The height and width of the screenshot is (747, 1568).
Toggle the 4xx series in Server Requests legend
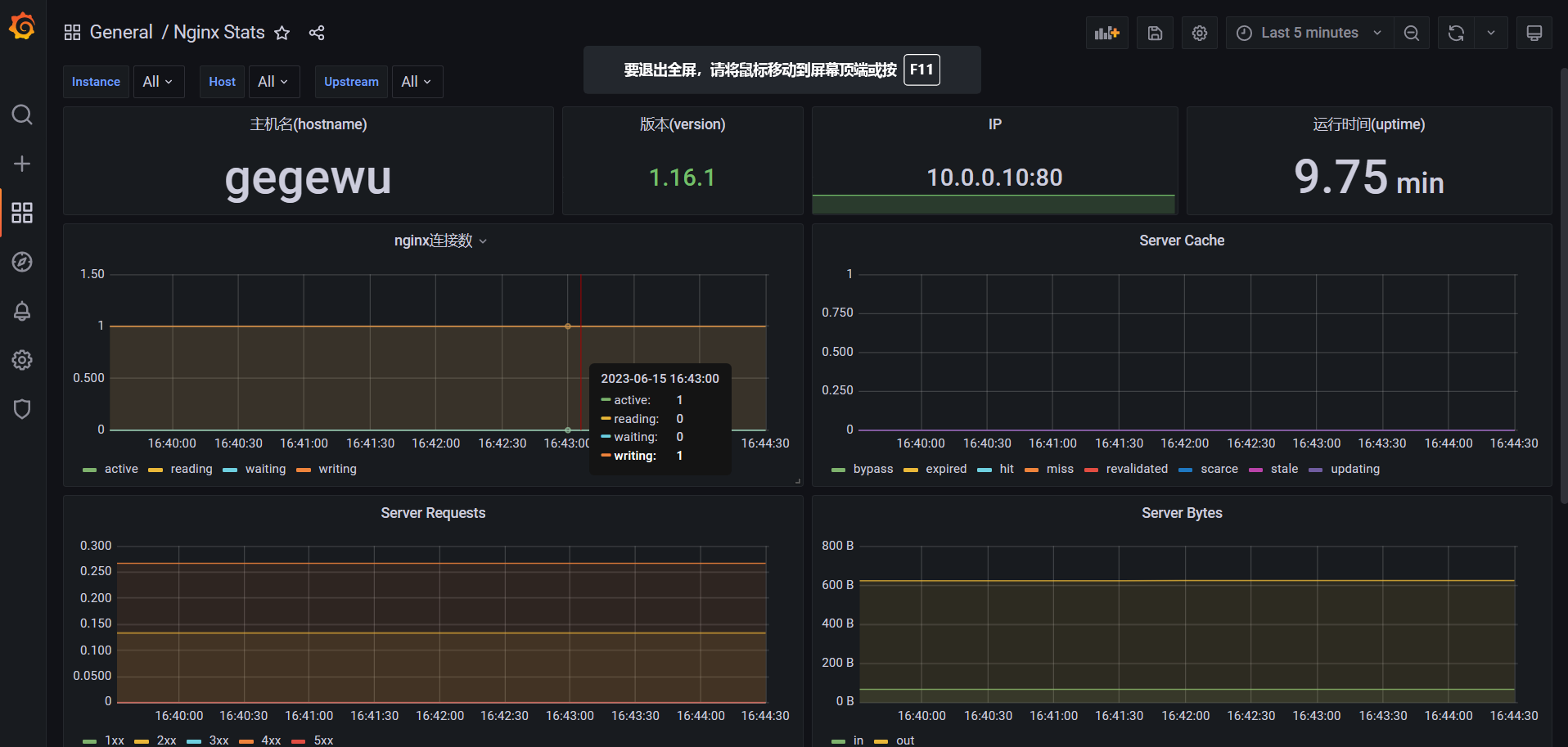click(271, 740)
